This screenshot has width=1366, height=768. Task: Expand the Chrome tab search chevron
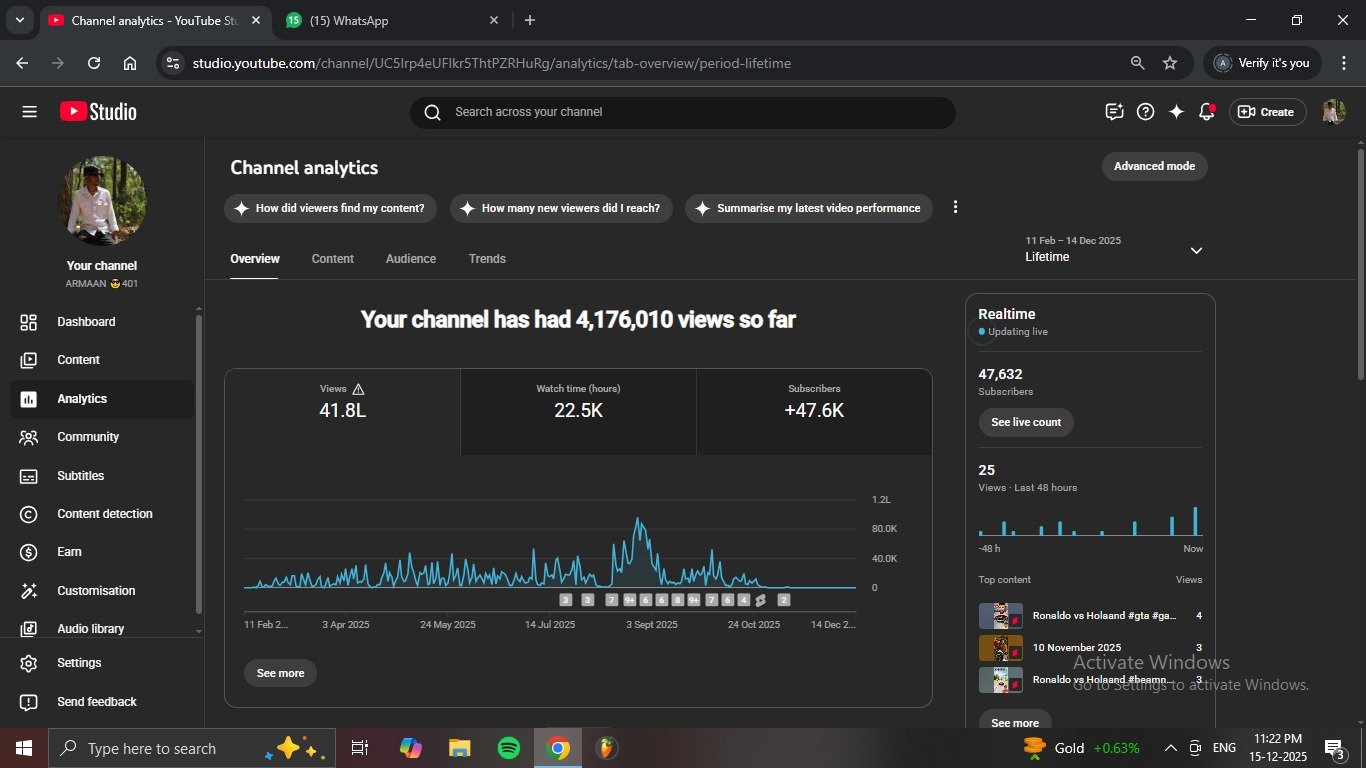pyautogui.click(x=19, y=20)
